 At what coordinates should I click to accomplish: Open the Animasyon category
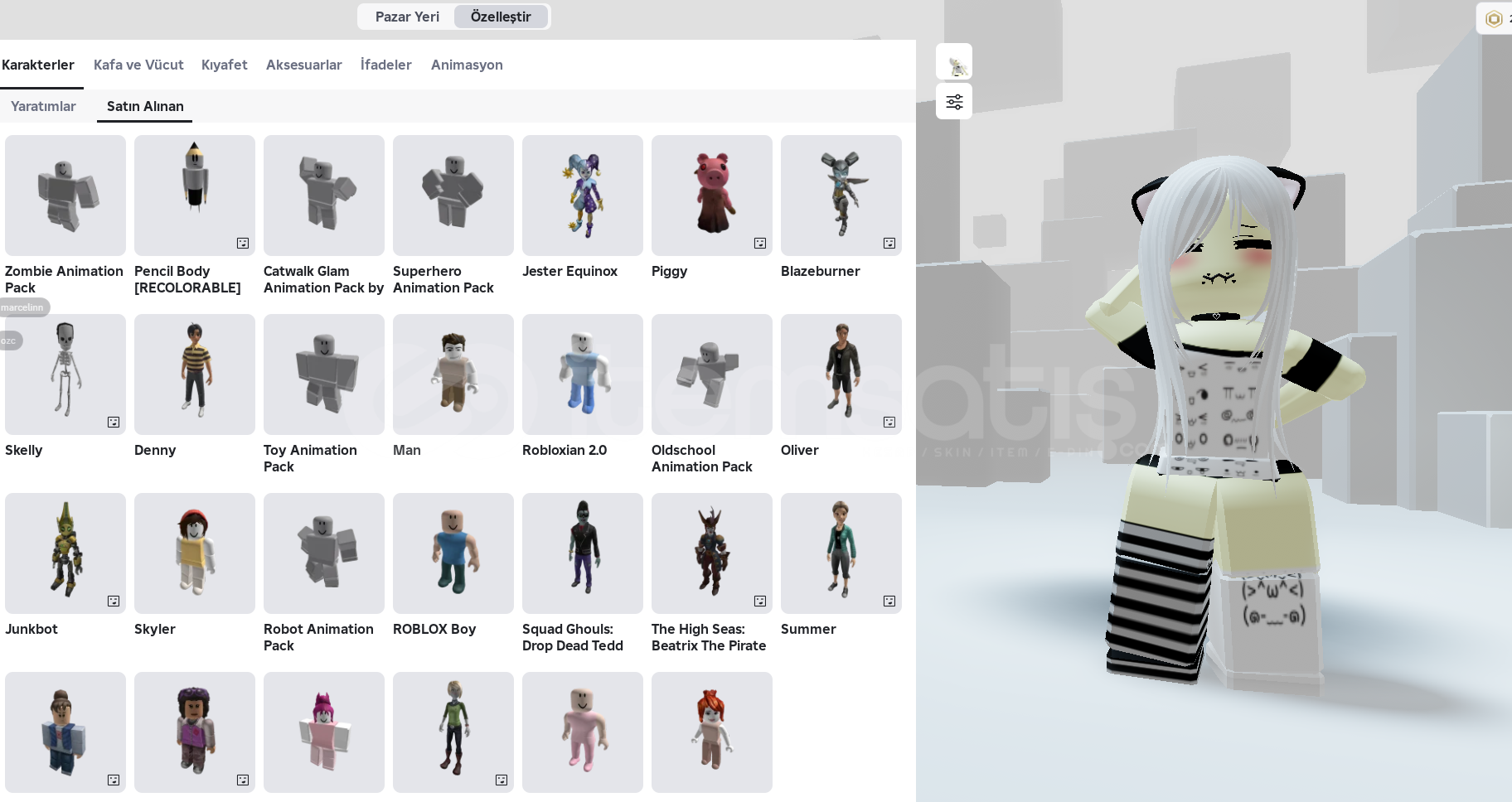467,65
